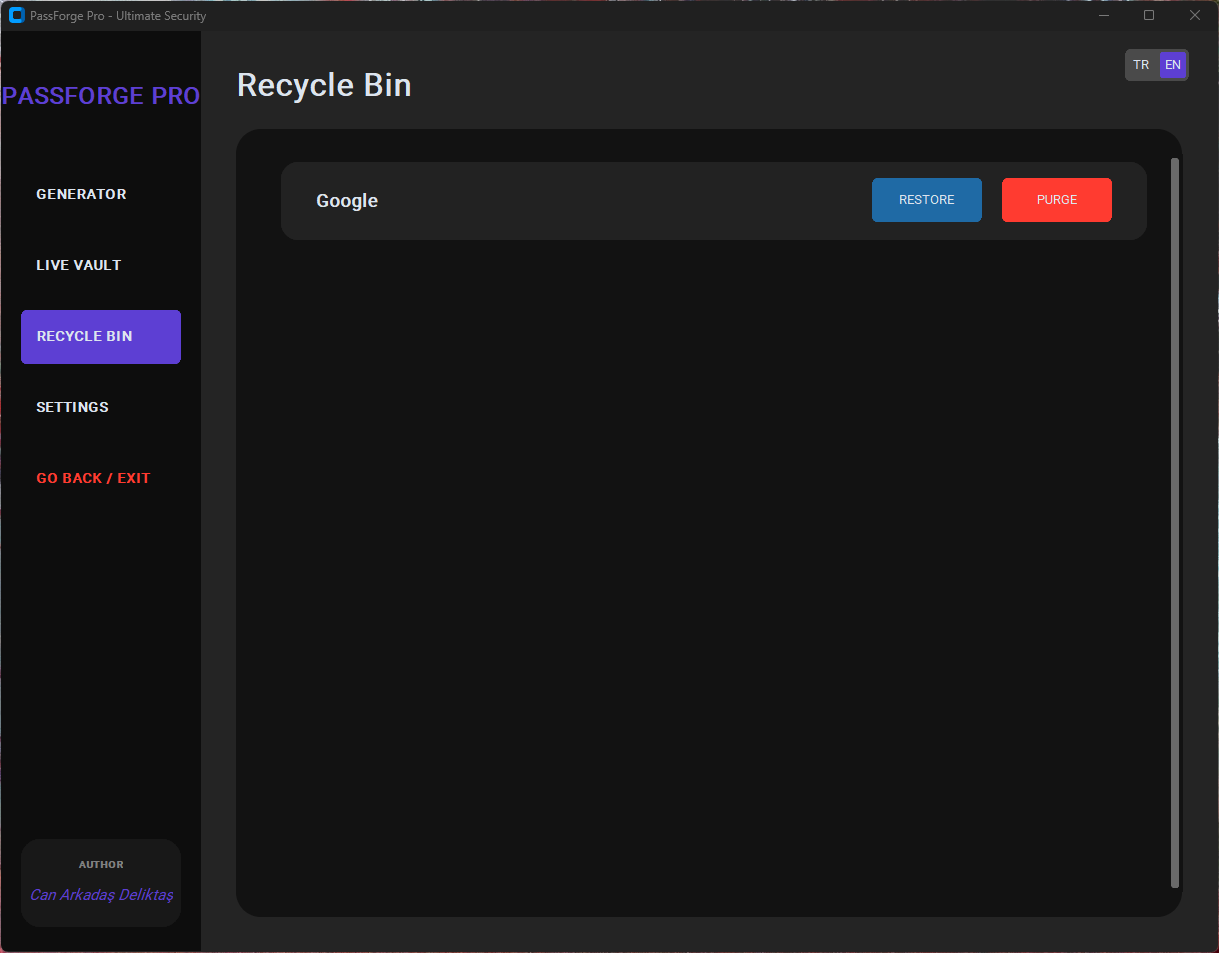Image resolution: width=1219 pixels, height=953 pixels.
Task: Restore the Google entry
Action: [926, 200]
